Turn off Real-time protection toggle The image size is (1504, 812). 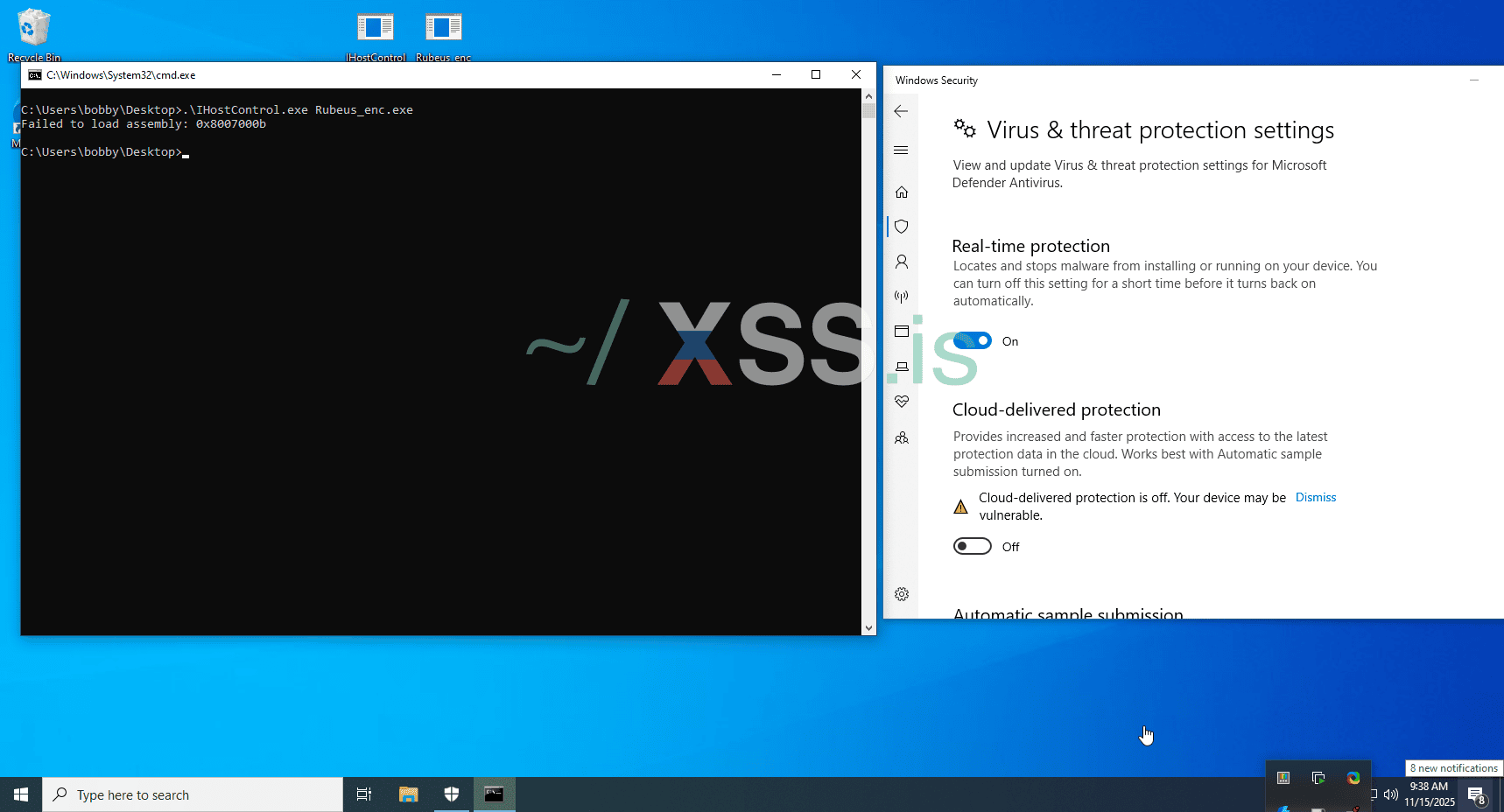[x=973, y=340]
